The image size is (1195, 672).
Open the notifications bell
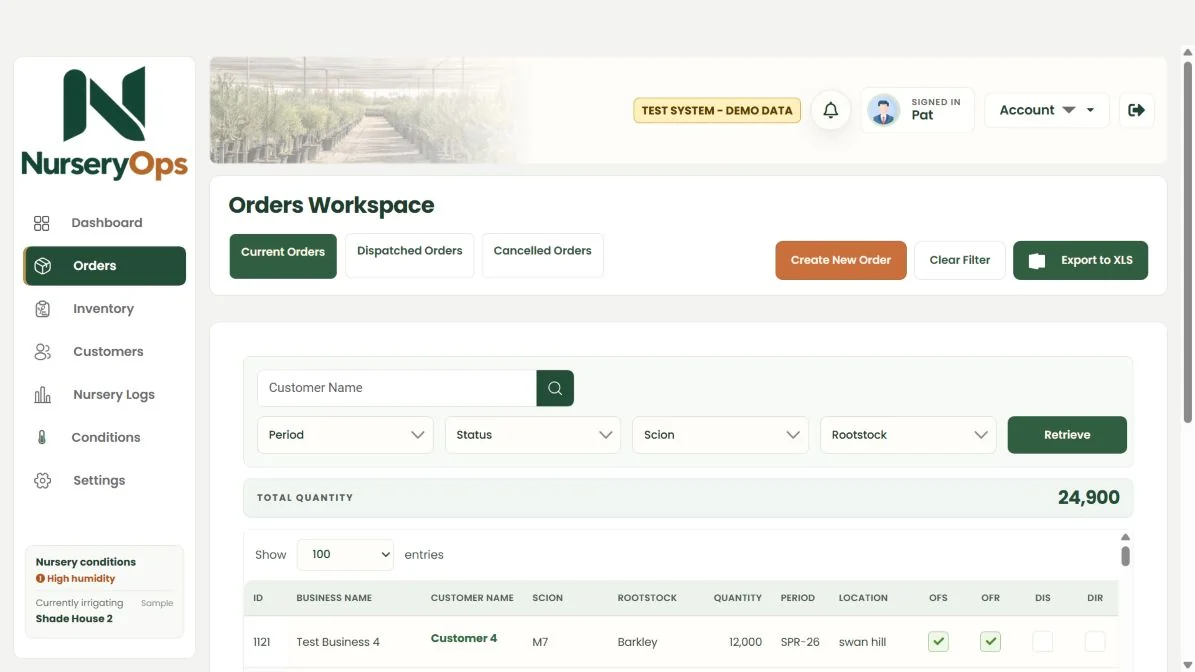830,110
